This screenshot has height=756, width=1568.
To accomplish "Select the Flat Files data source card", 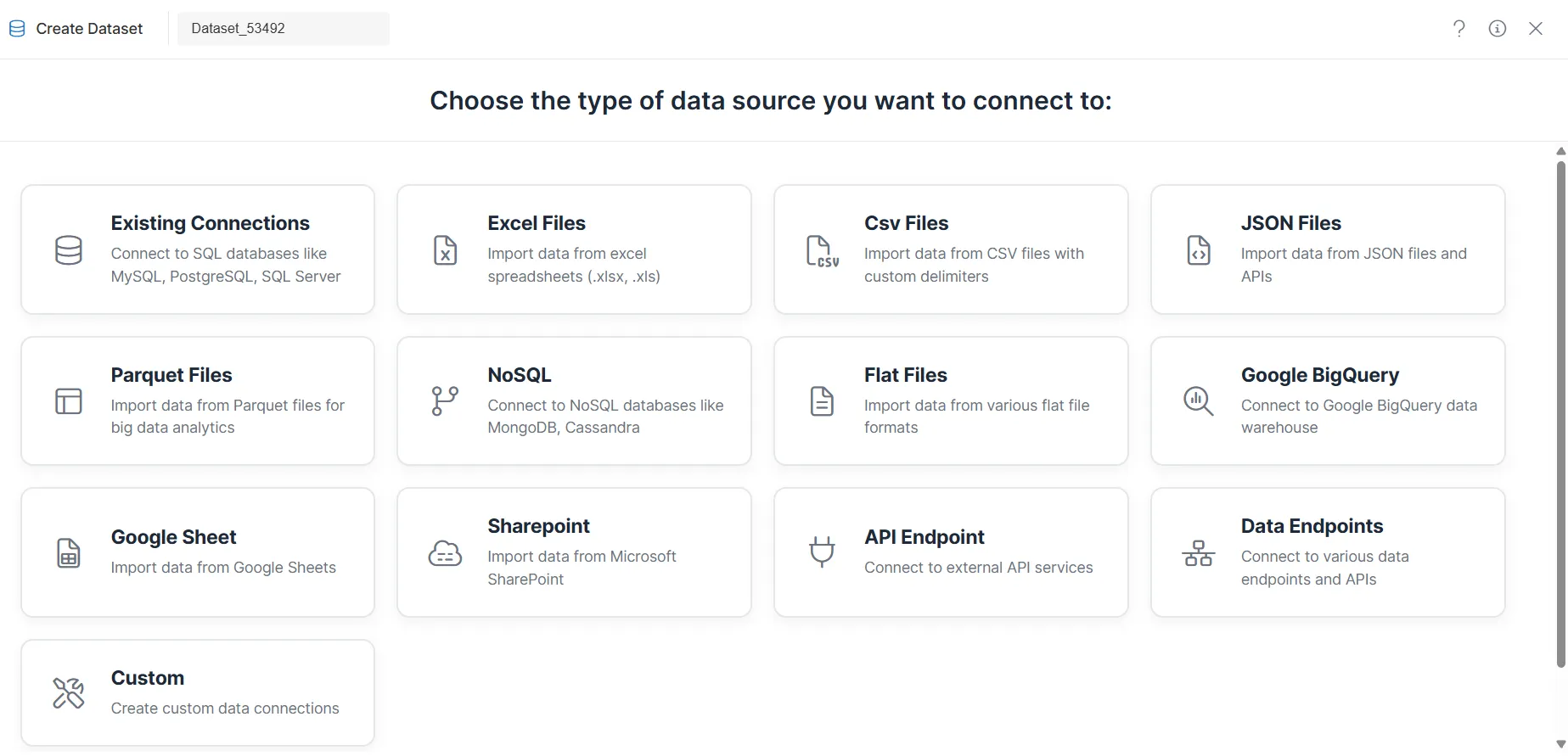I will pyautogui.click(x=951, y=401).
